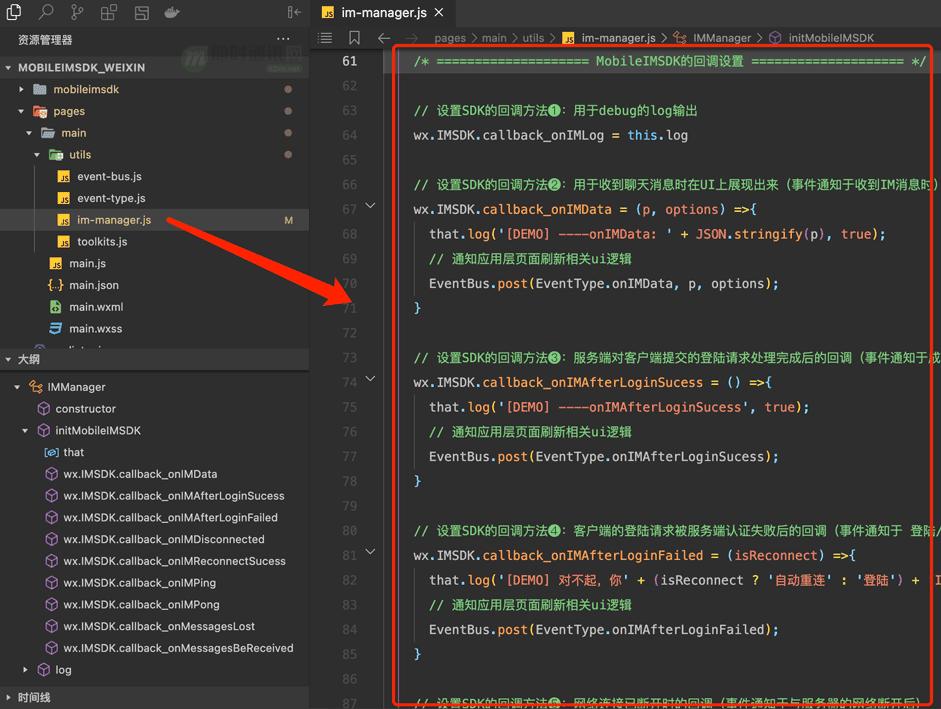Click the Docker whale icon
The height and width of the screenshot is (709, 941).
point(172,13)
